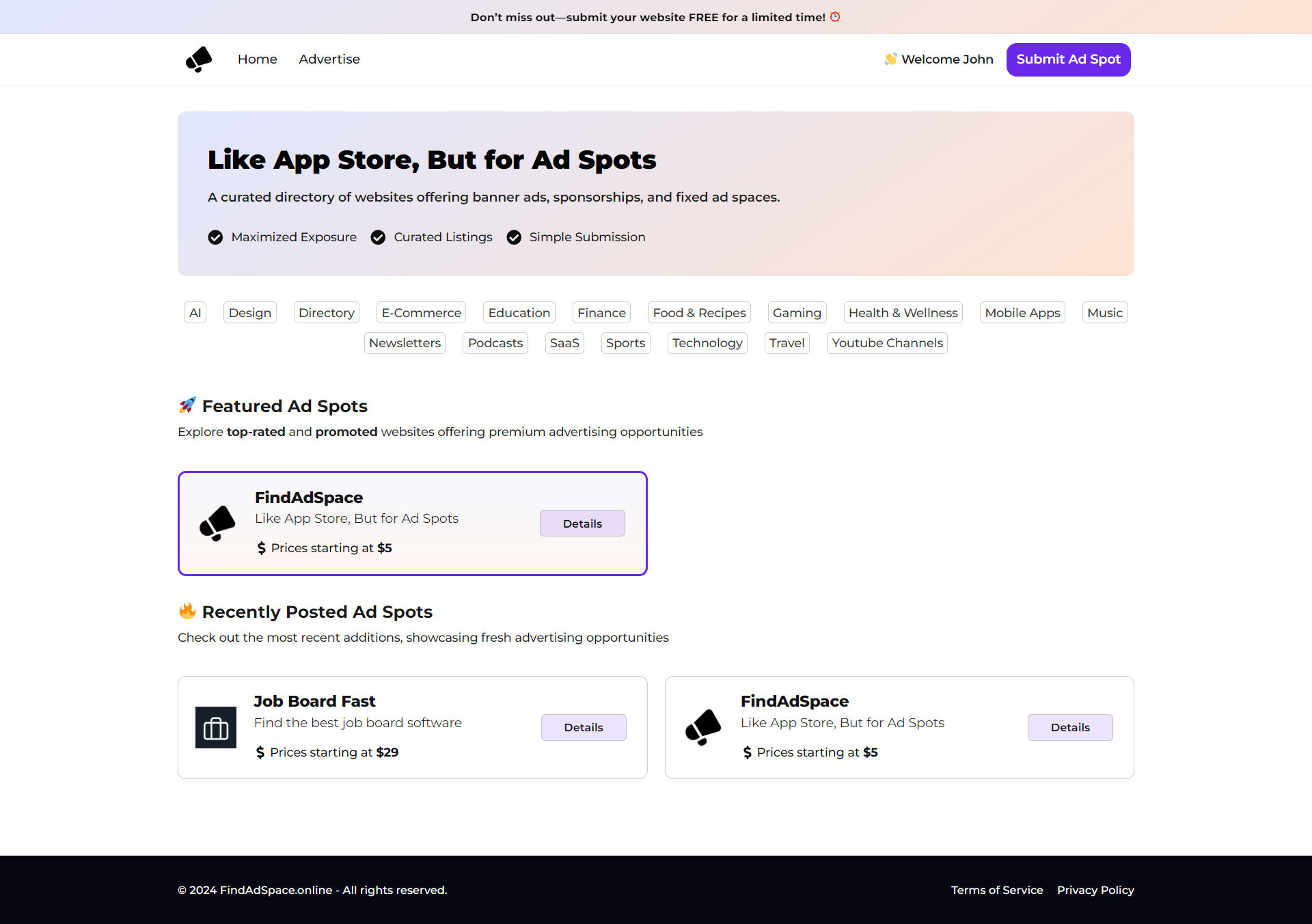
Task: Click the Simple Submission checkmark icon
Action: (514, 237)
